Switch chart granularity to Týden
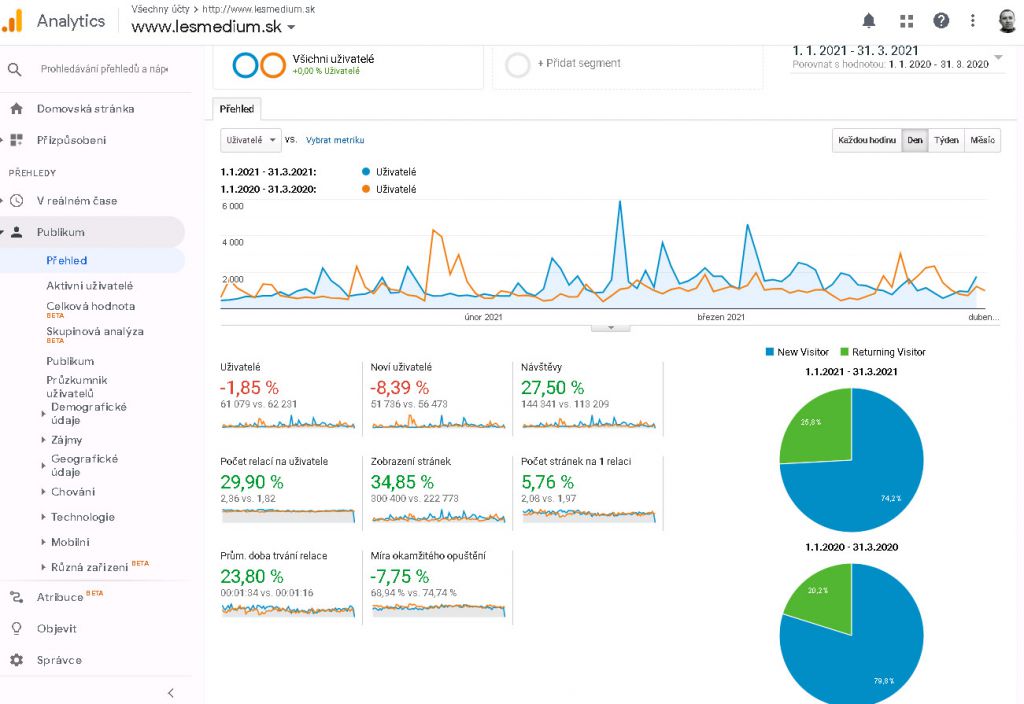The image size is (1024, 704). [946, 141]
